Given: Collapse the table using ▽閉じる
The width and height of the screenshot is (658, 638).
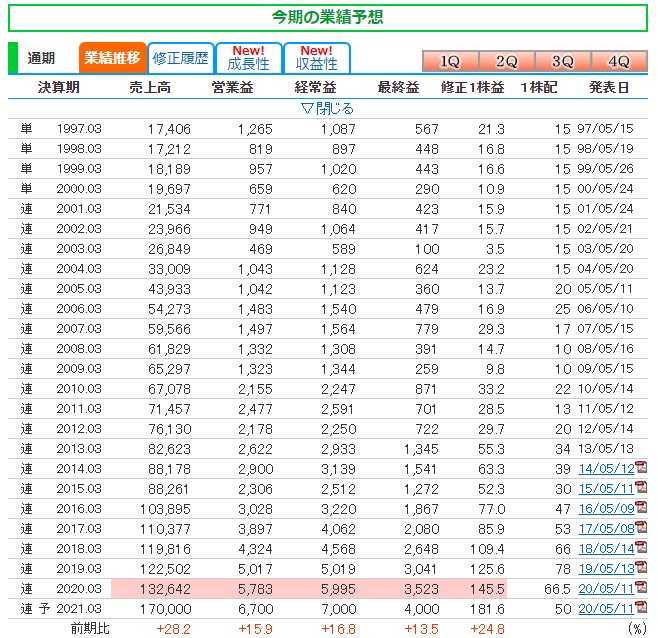Looking at the screenshot, I should (327, 108).
